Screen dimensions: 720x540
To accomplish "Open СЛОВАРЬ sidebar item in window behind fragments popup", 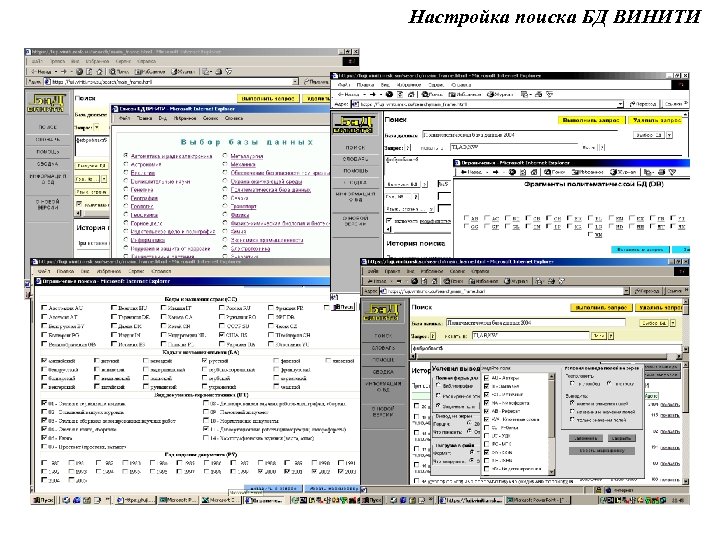I will pos(355,159).
